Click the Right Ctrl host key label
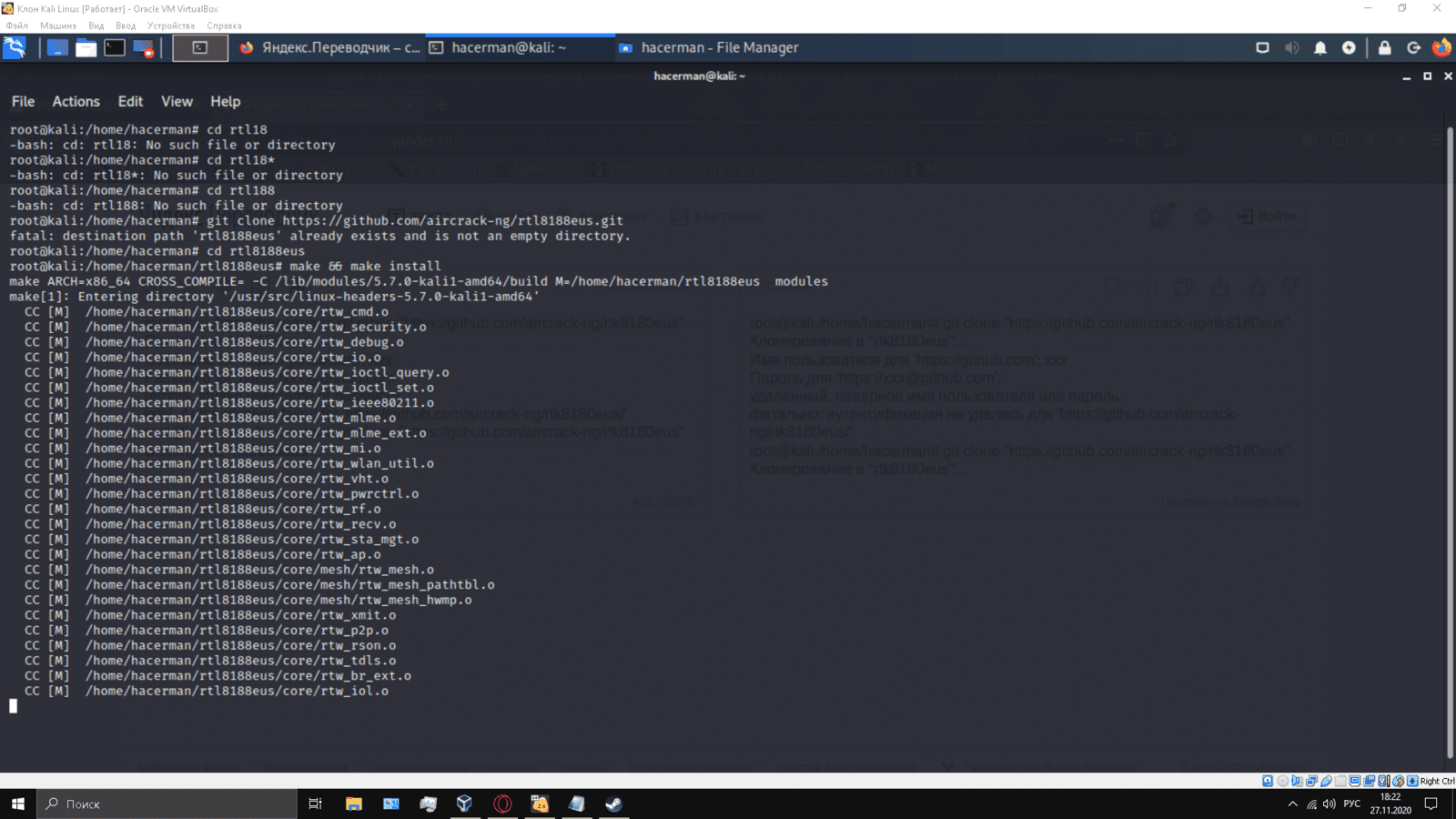Screen dimensions: 1456x819 1438,781
